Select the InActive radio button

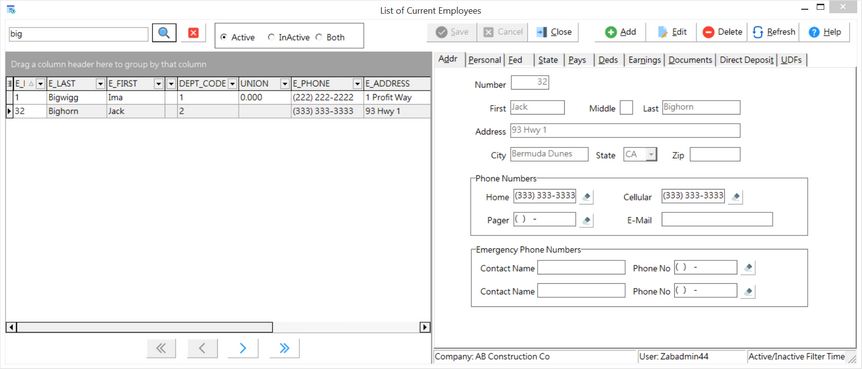click(x=270, y=37)
